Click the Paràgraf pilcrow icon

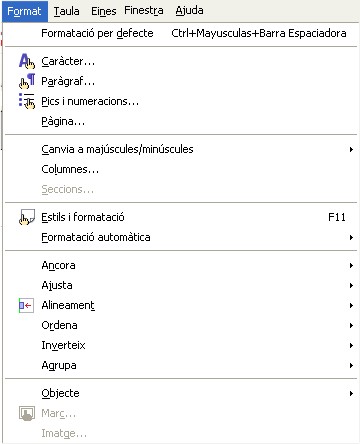pyautogui.click(x=27, y=81)
